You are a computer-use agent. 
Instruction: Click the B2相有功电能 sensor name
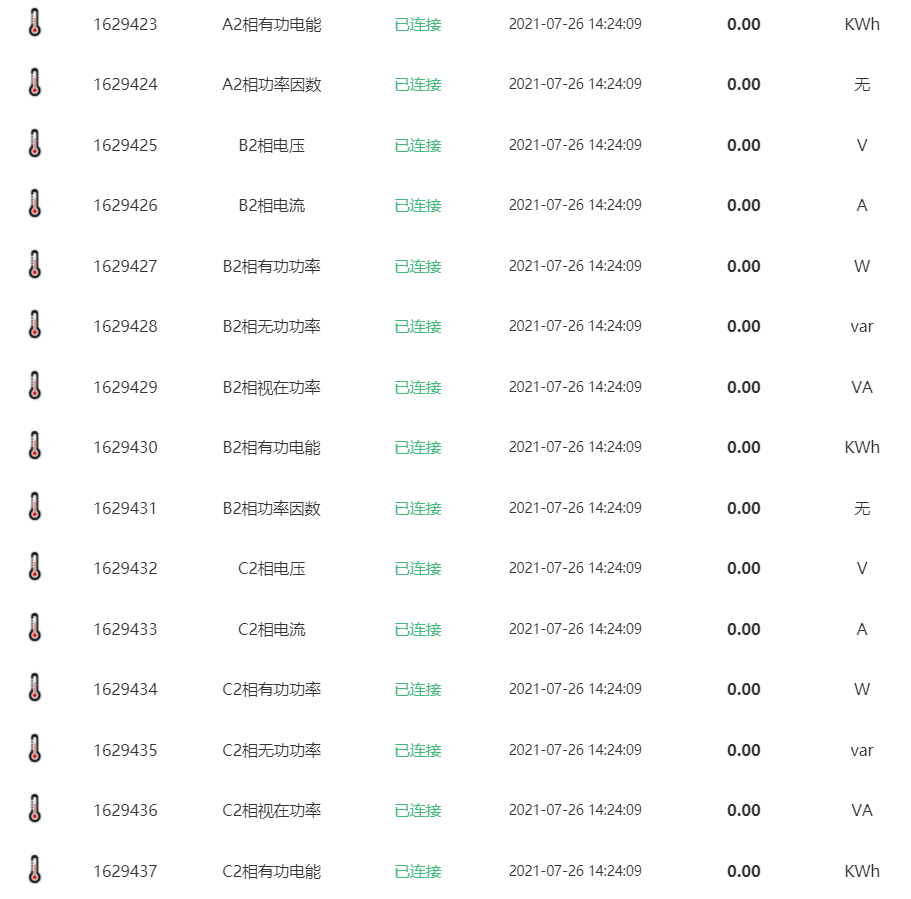pyautogui.click(x=271, y=447)
